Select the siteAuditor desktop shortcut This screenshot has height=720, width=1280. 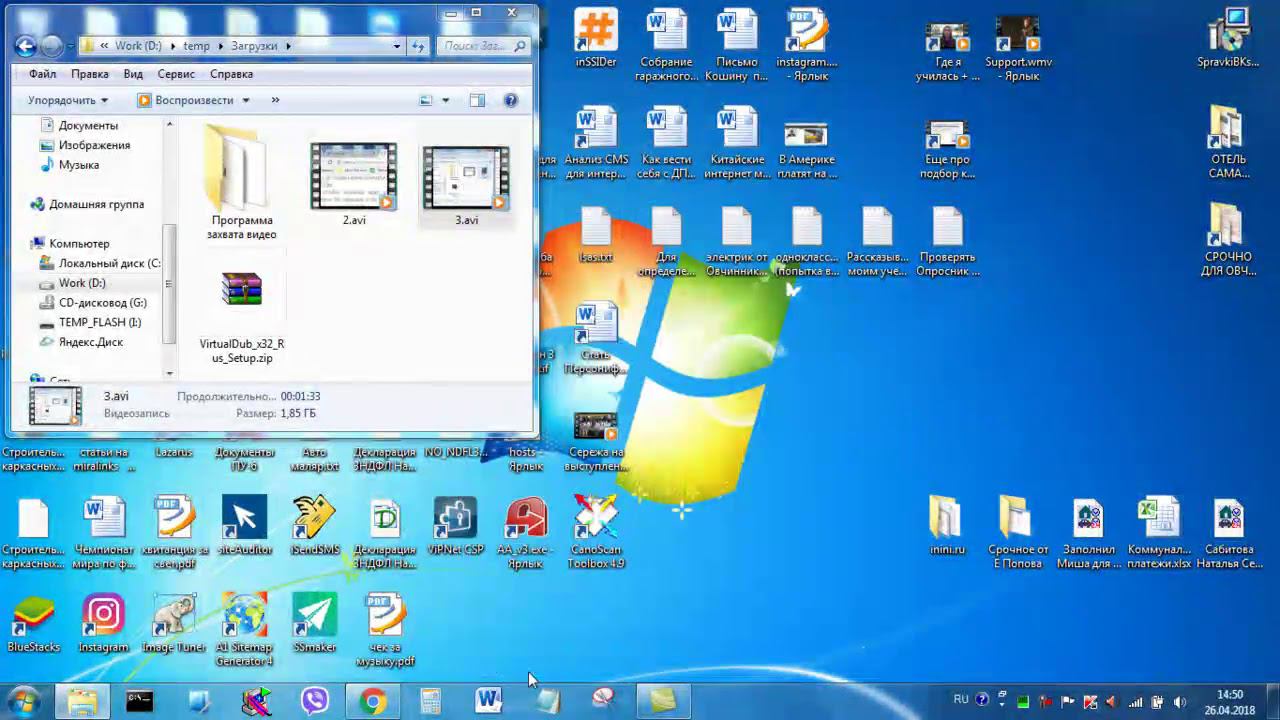point(244,527)
